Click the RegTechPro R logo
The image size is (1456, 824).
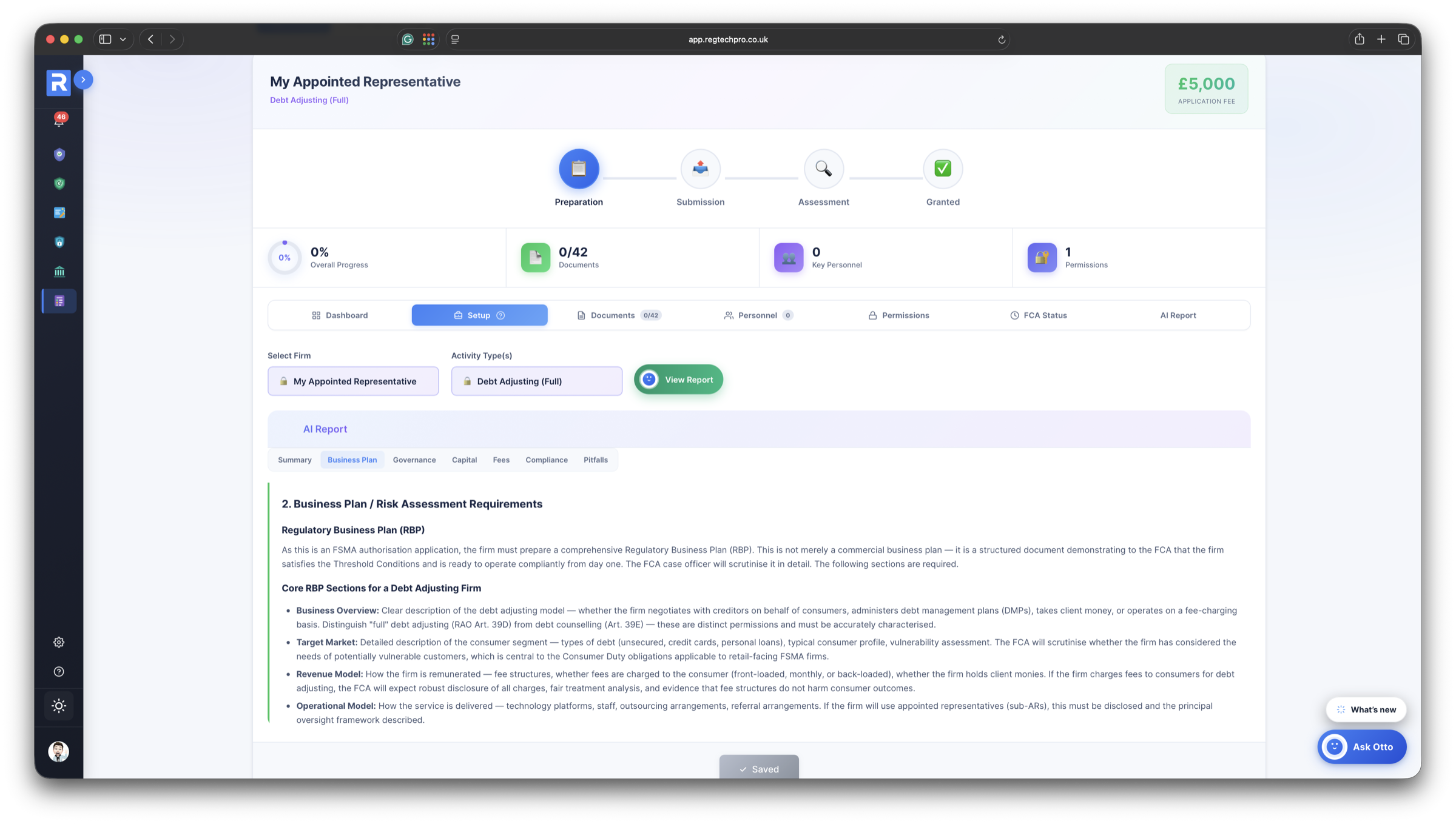59,82
